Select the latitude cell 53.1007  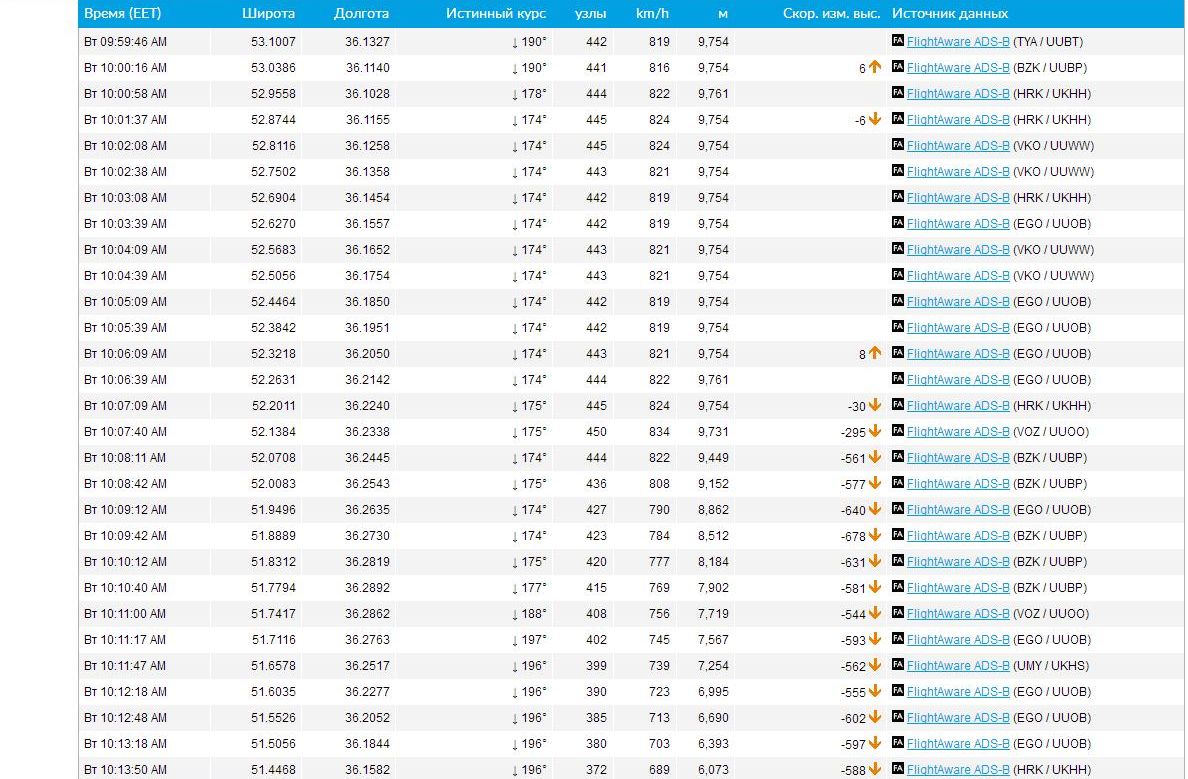pyautogui.click(x=273, y=42)
